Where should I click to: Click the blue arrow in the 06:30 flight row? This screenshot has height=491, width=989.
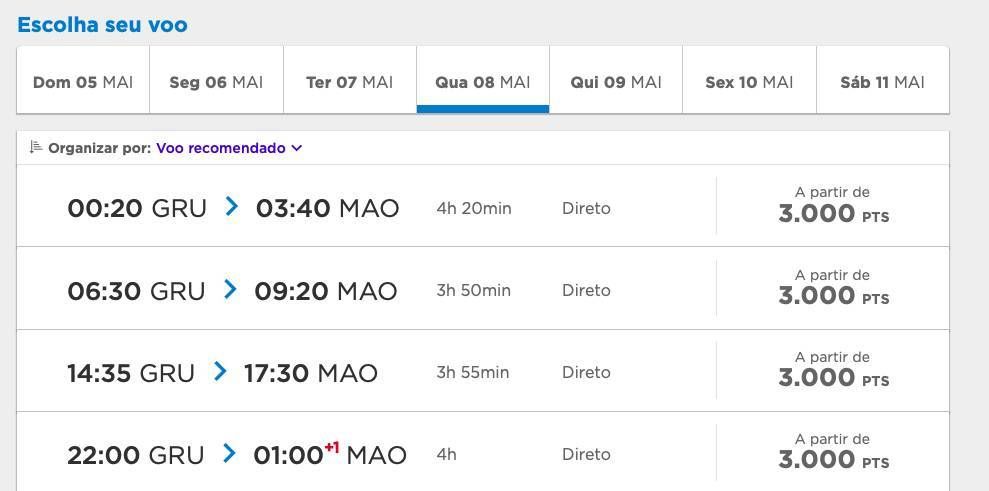[x=230, y=289]
